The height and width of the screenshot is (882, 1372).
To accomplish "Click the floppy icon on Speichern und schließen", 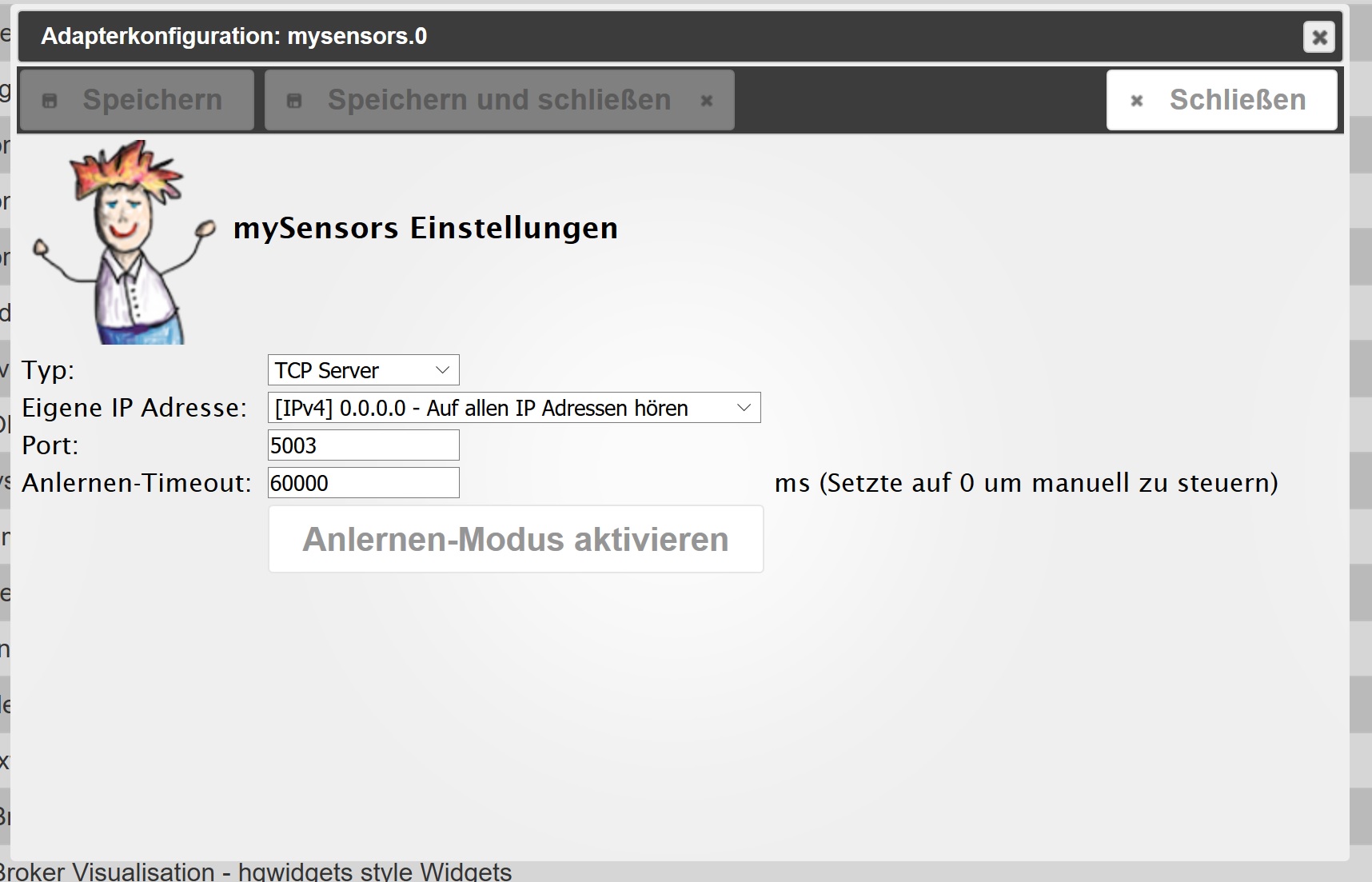I will pyautogui.click(x=294, y=101).
